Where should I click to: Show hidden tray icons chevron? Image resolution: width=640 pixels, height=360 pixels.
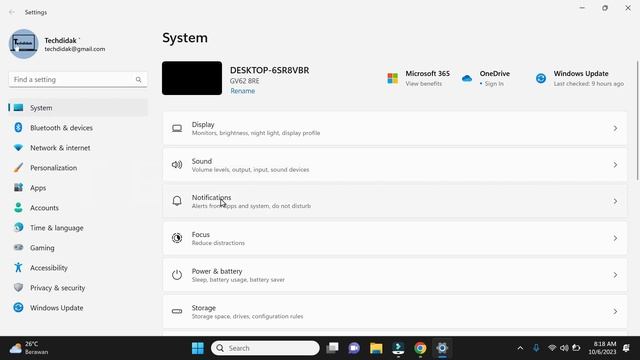point(520,348)
